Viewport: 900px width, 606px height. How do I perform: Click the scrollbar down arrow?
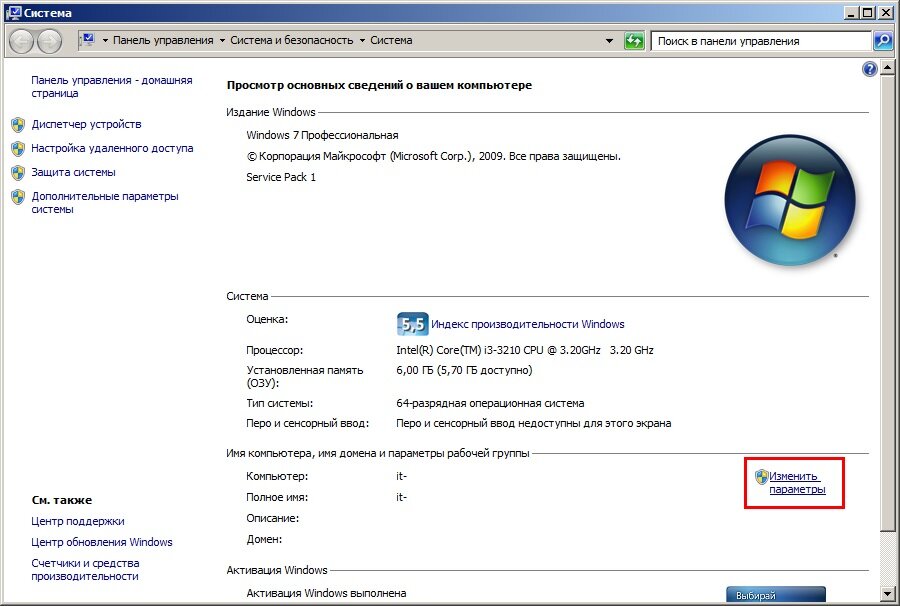click(x=887, y=593)
